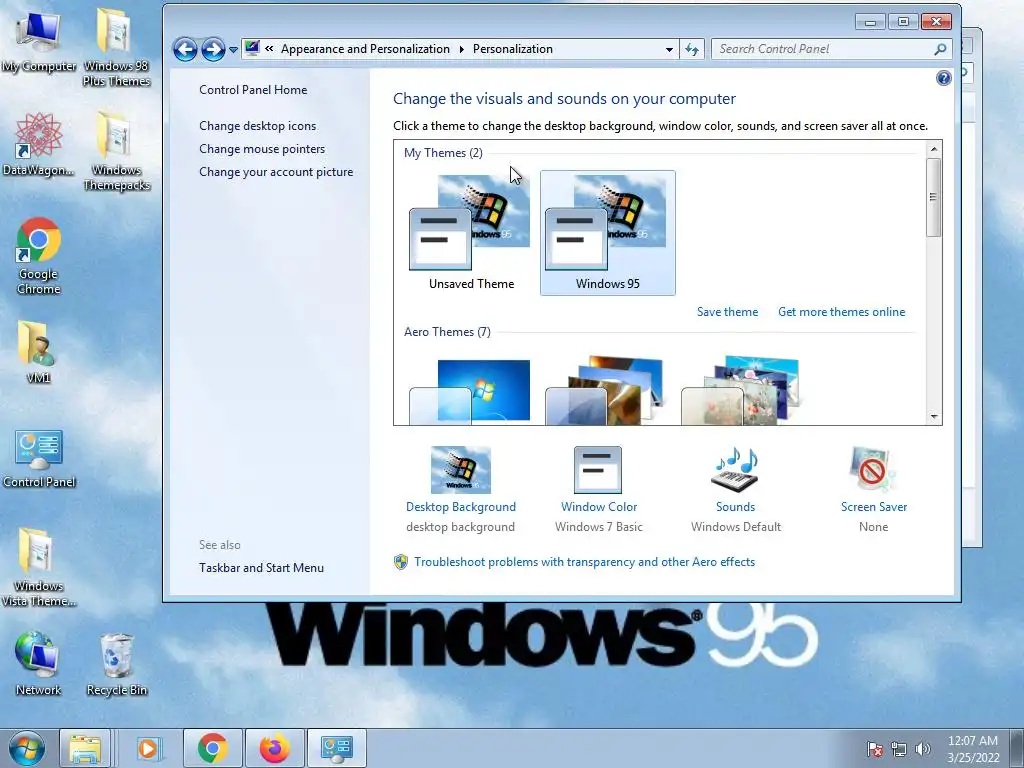The width and height of the screenshot is (1024, 768).
Task: Open the Screen Saver icon
Action: (873, 470)
